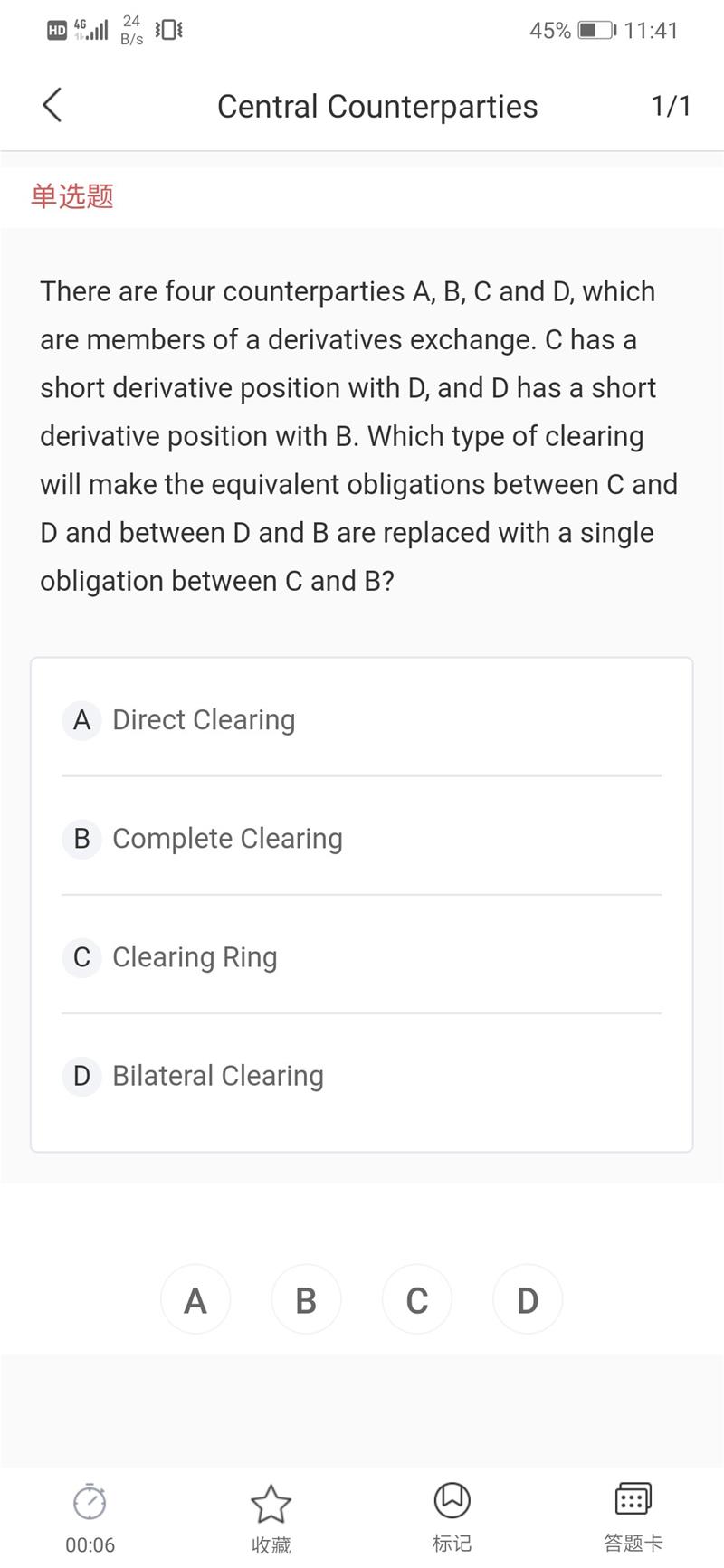Viewport: 724px width, 1568px height.
Task: Tap the red 单选题 question type label
Action: pos(72,196)
